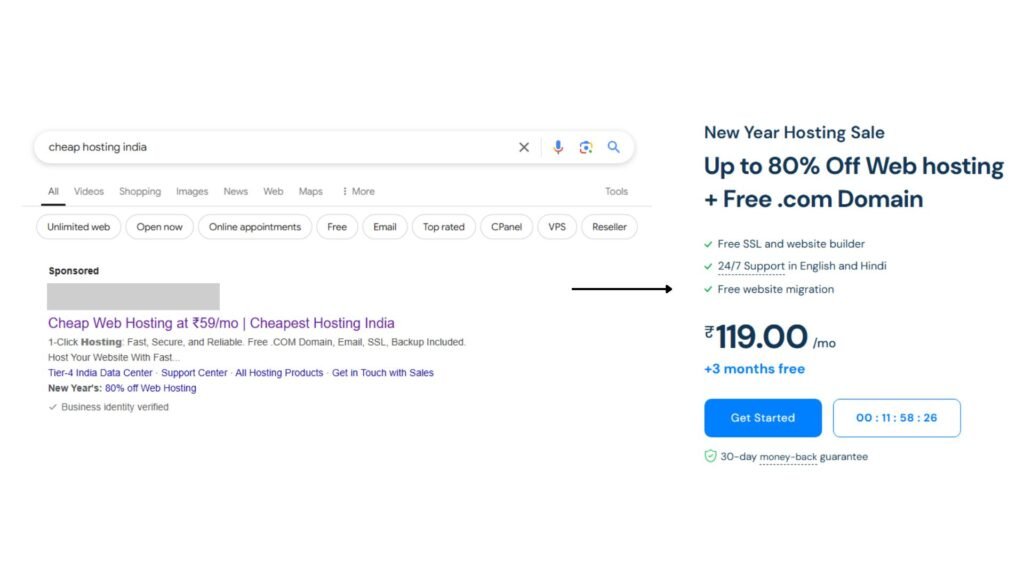Click the blue Get Started button

(x=763, y=418)
